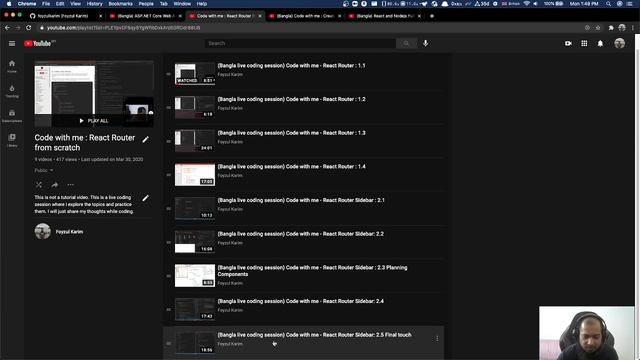Image resolution: width=640 pixels, height=360 pixels.
Task: Open Library in the sidebar
Action: (12, 140)
